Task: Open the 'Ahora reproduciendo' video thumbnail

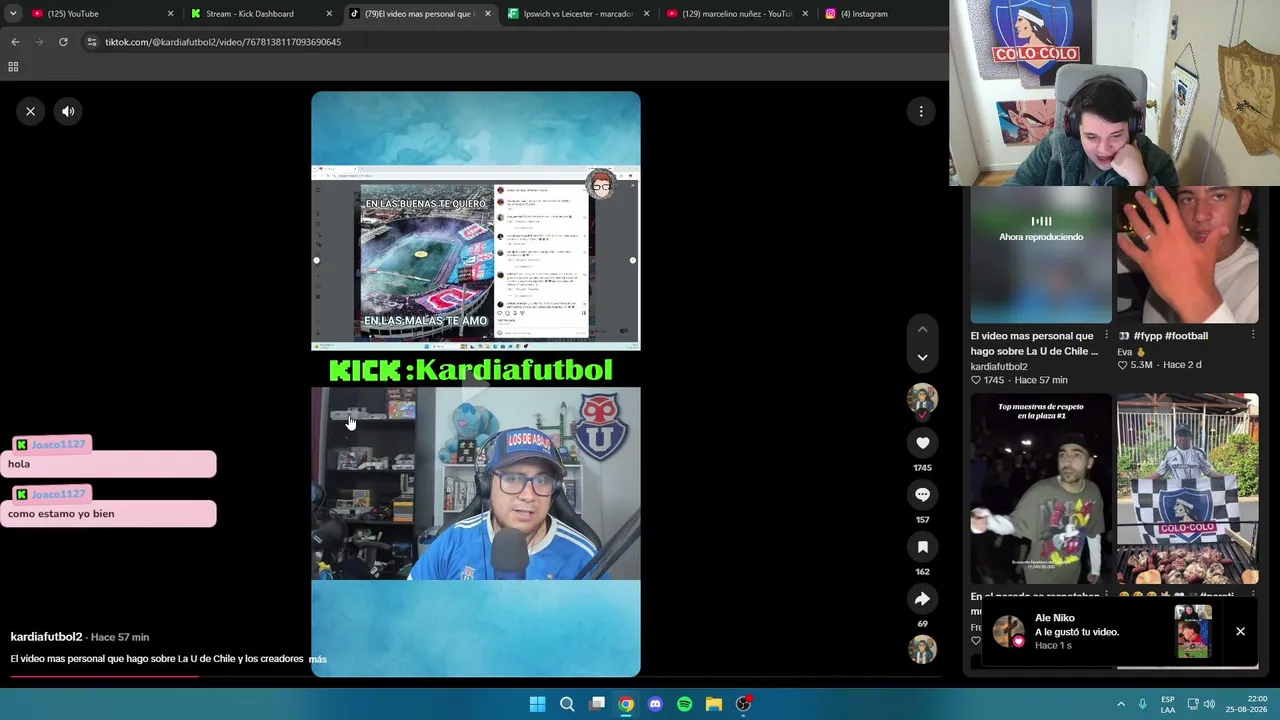Action: point(1041,255)
